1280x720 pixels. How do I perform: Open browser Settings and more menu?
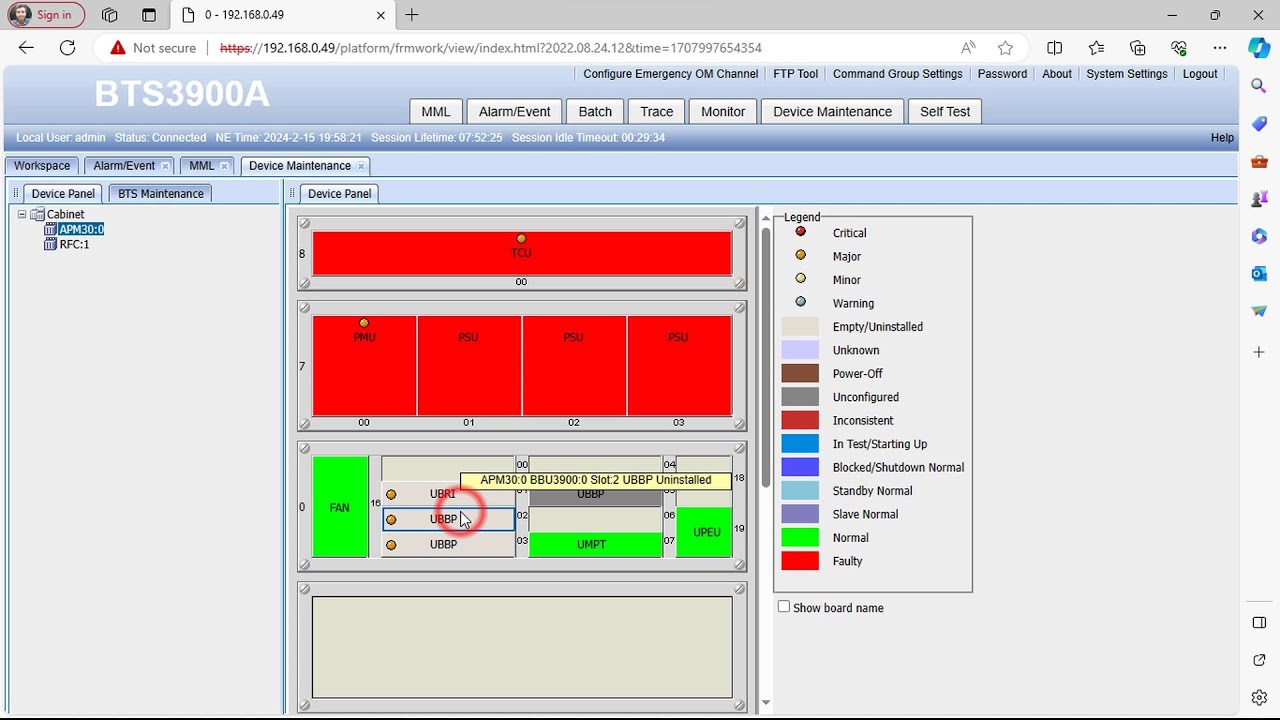point(1219,48)
